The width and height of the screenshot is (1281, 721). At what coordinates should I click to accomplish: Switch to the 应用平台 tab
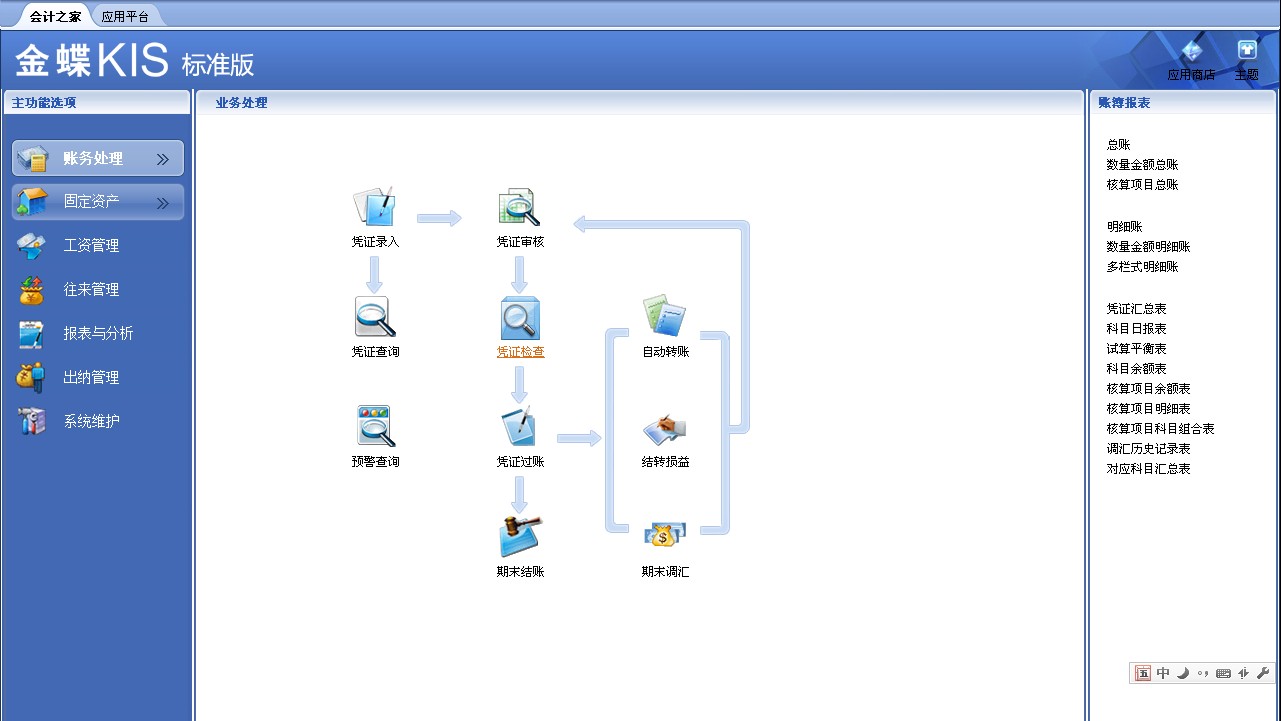pos(125,16)
